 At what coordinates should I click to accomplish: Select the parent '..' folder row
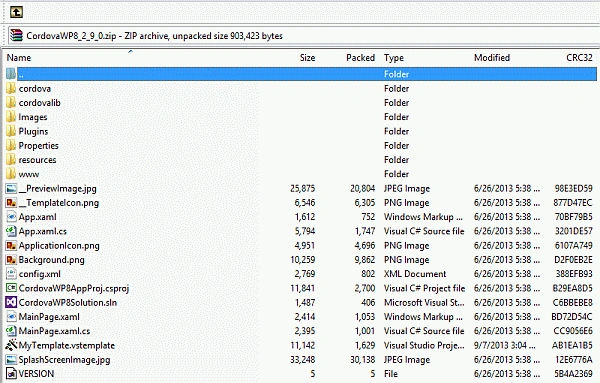pyautogui.click(x=301, y=74)
